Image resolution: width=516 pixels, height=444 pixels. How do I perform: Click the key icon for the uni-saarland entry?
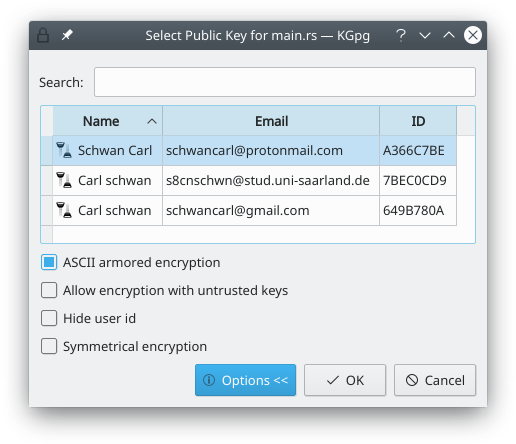coord(64,180)
